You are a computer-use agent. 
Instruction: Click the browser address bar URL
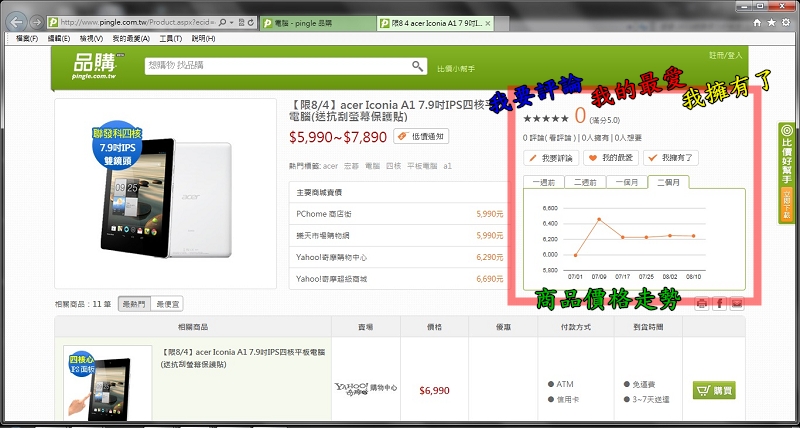pos(138,23)
